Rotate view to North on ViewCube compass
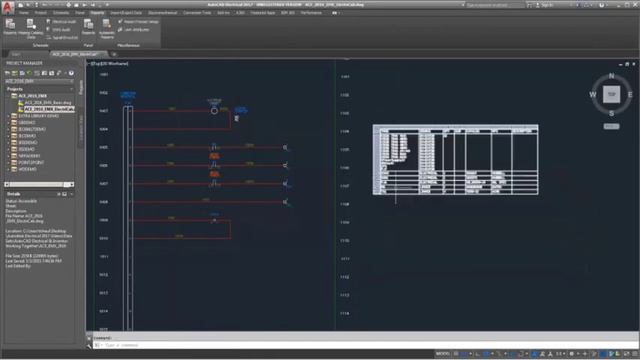This screenshot has height=360, width=640. [x=611, y=76]
